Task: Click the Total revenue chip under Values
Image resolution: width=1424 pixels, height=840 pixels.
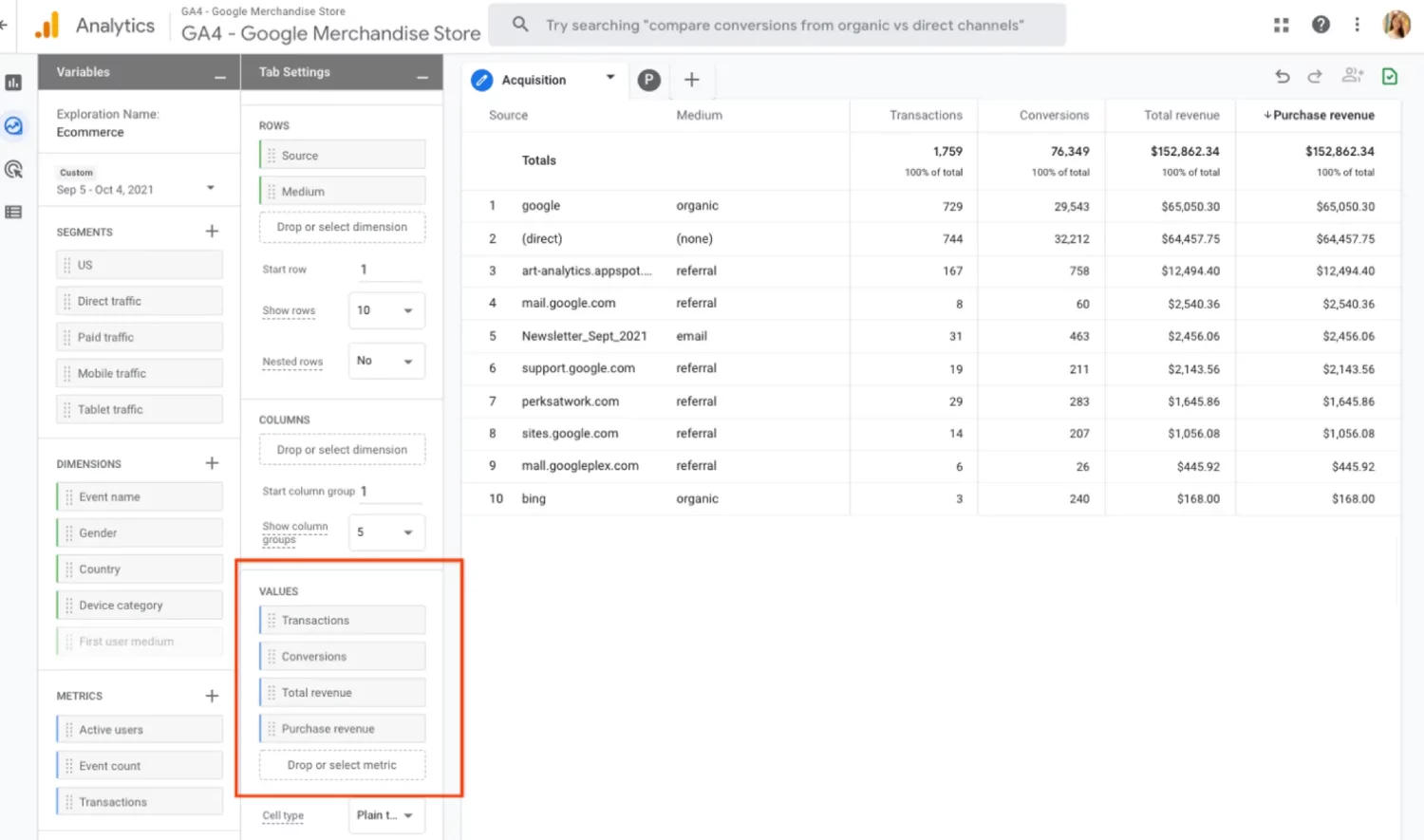Action: pos(342,692)
